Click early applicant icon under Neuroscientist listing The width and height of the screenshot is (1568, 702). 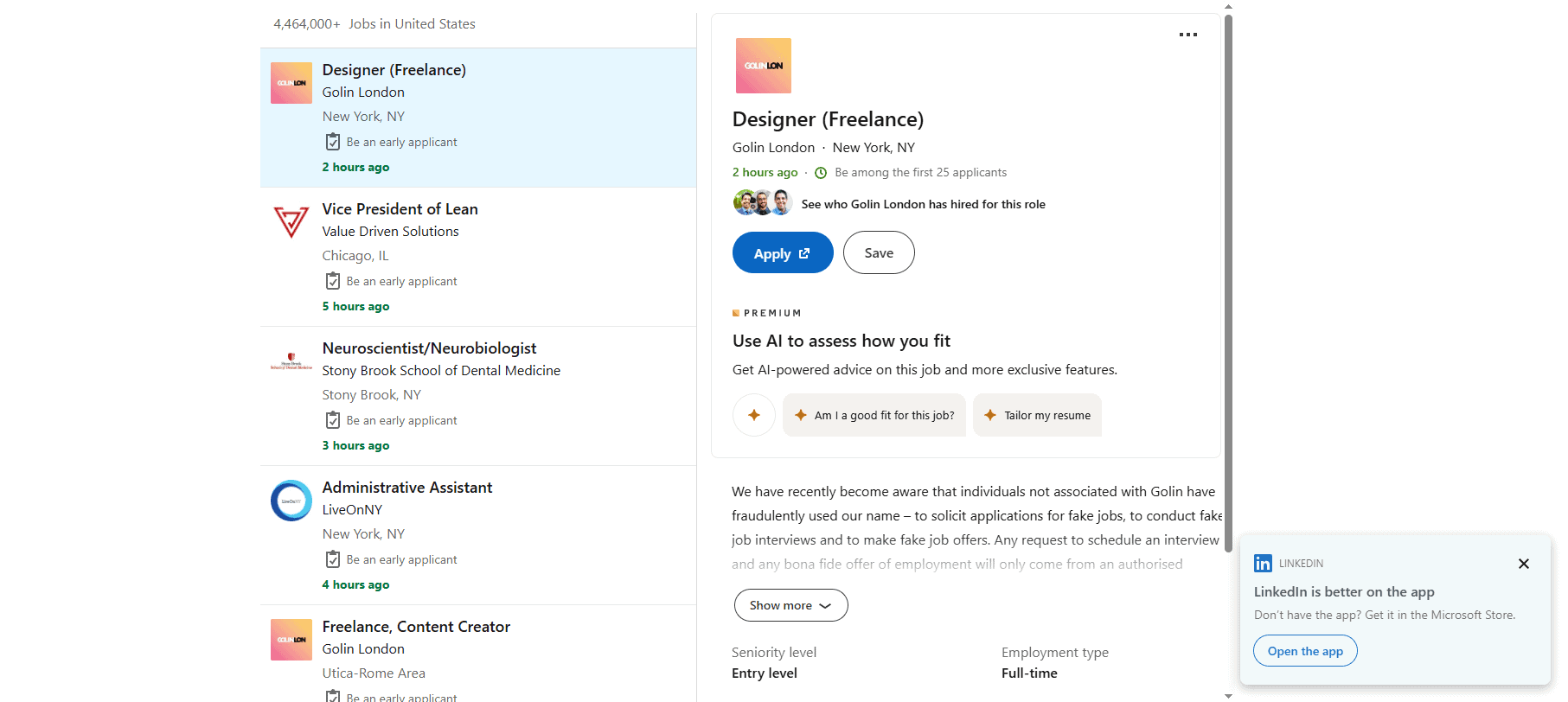[x=333, y=420]
